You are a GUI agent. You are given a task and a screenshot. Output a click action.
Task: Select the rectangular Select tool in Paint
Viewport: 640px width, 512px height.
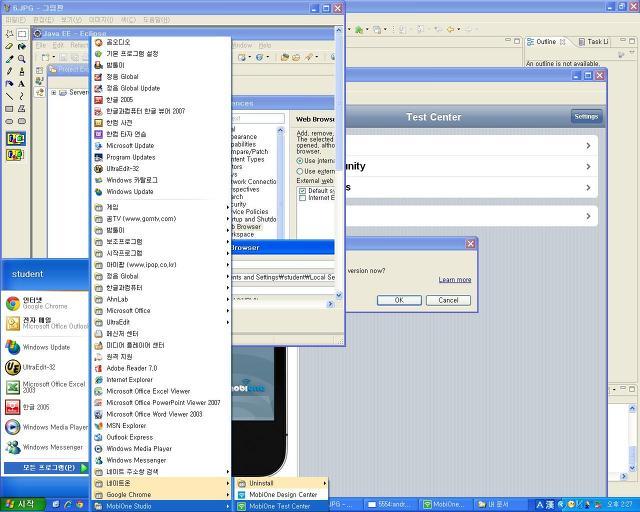(22, 34)
